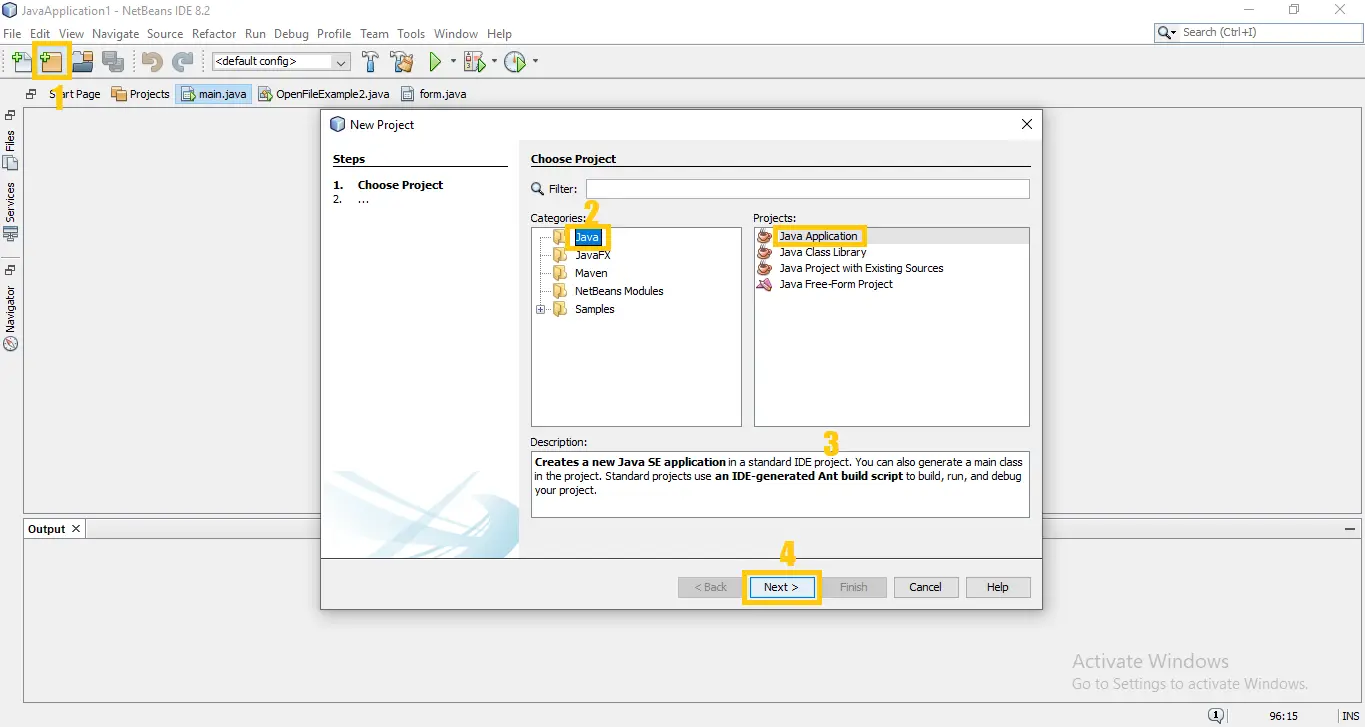Build the project using the hammer icon
Viewport: 1365px width, 727px height.
(369, 61)
